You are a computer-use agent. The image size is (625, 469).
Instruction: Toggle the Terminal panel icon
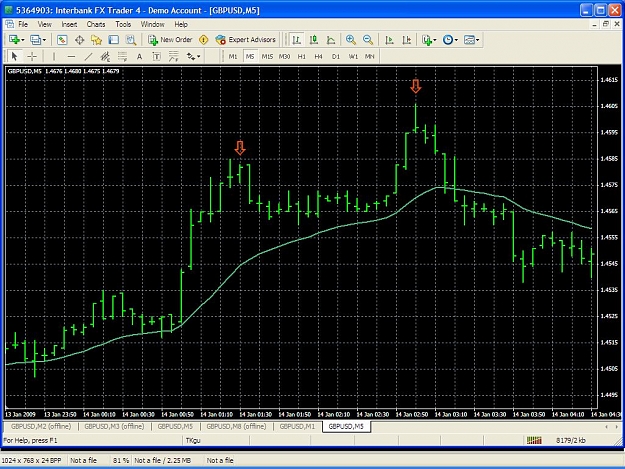click(114, 39)
